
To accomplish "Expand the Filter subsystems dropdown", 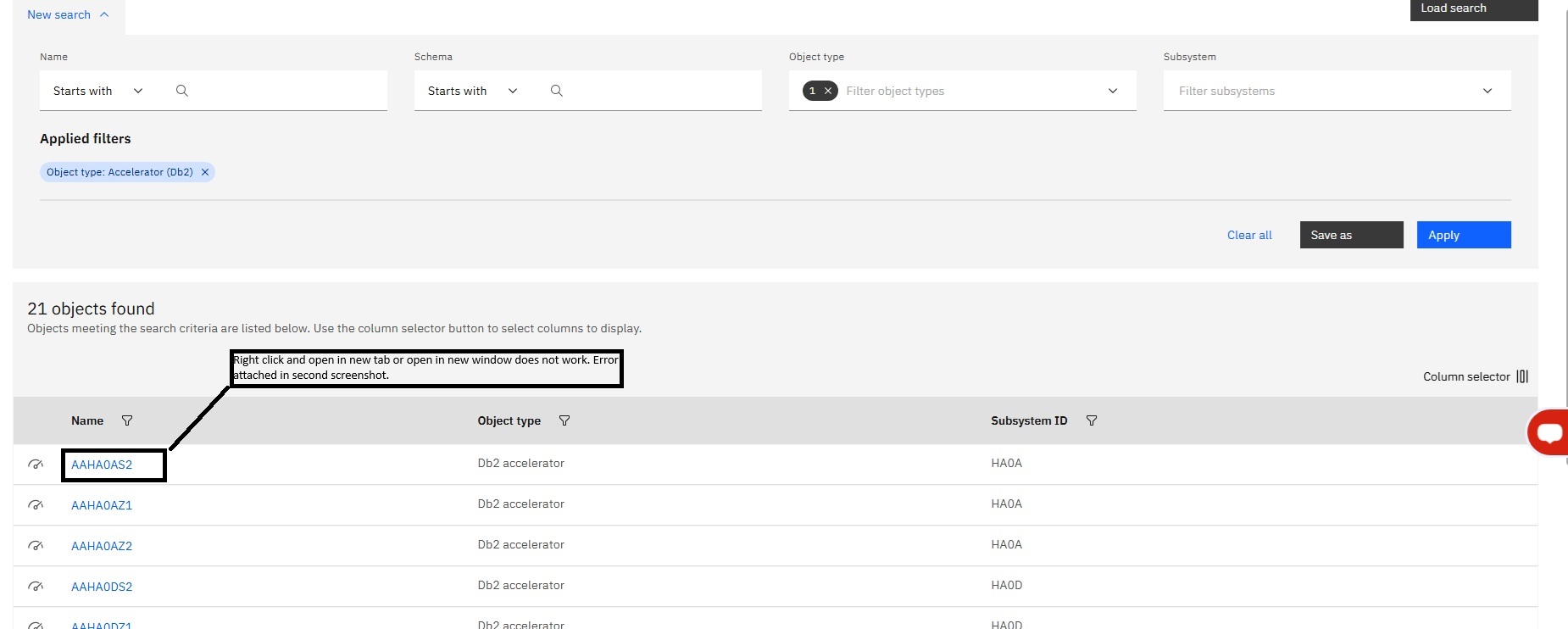I will pos(1487,91).
